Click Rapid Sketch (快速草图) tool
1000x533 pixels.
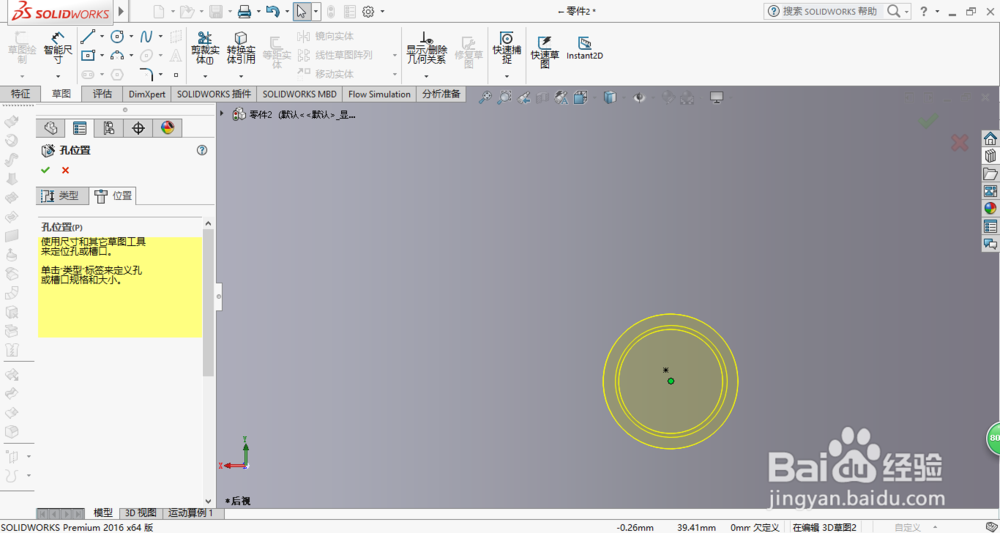(x=545, y=51)
